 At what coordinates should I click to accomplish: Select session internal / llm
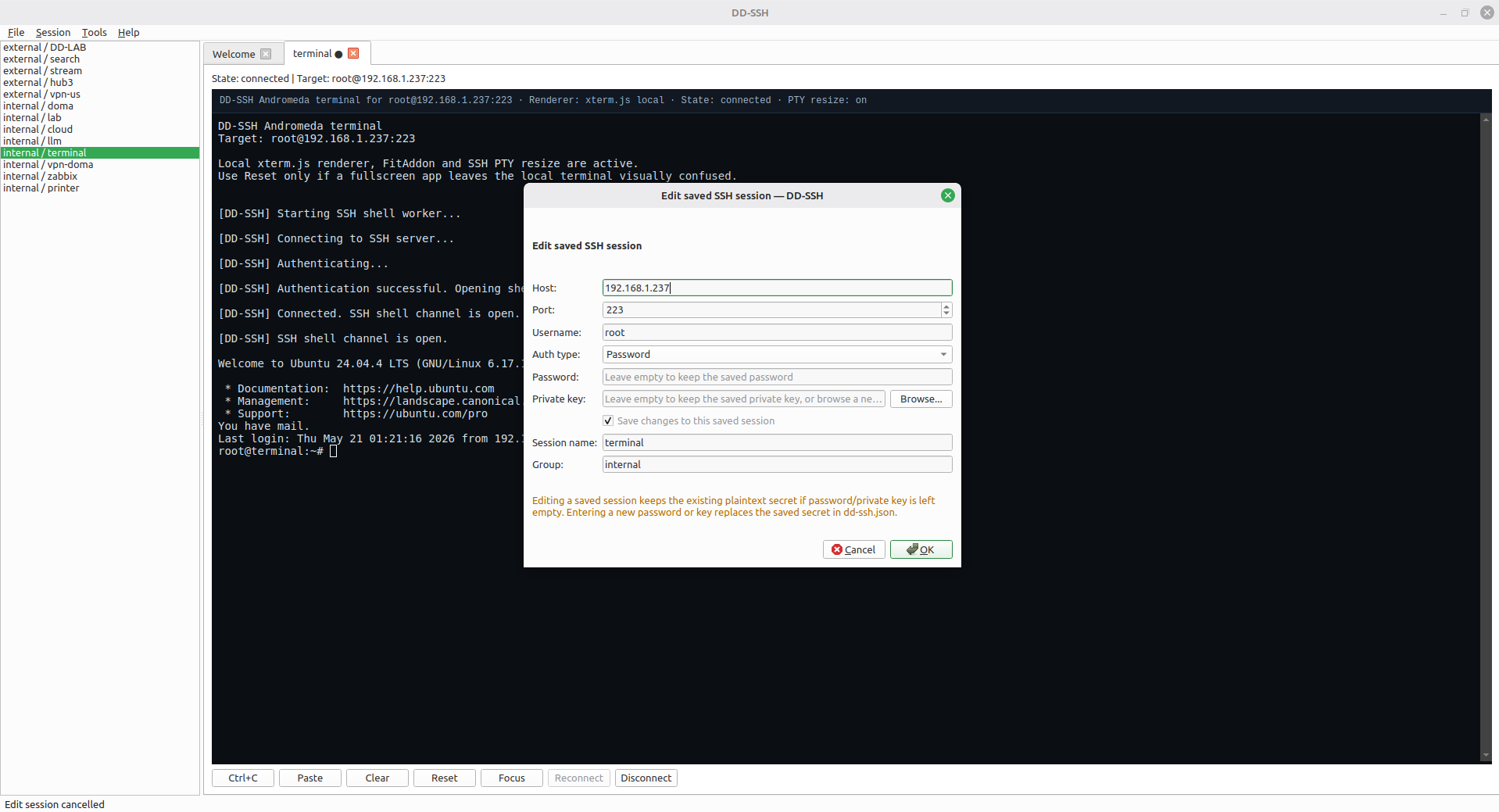click(100, 141)
